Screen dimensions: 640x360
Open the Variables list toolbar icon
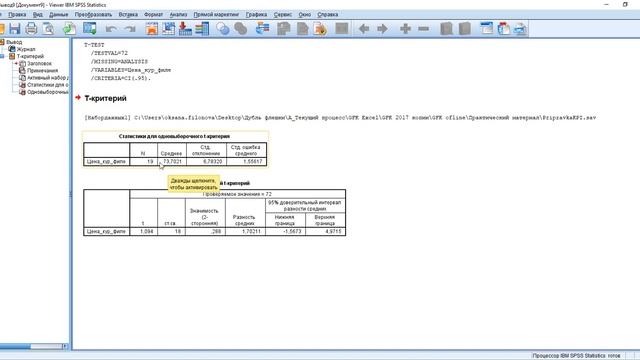(x=202, y=29)
